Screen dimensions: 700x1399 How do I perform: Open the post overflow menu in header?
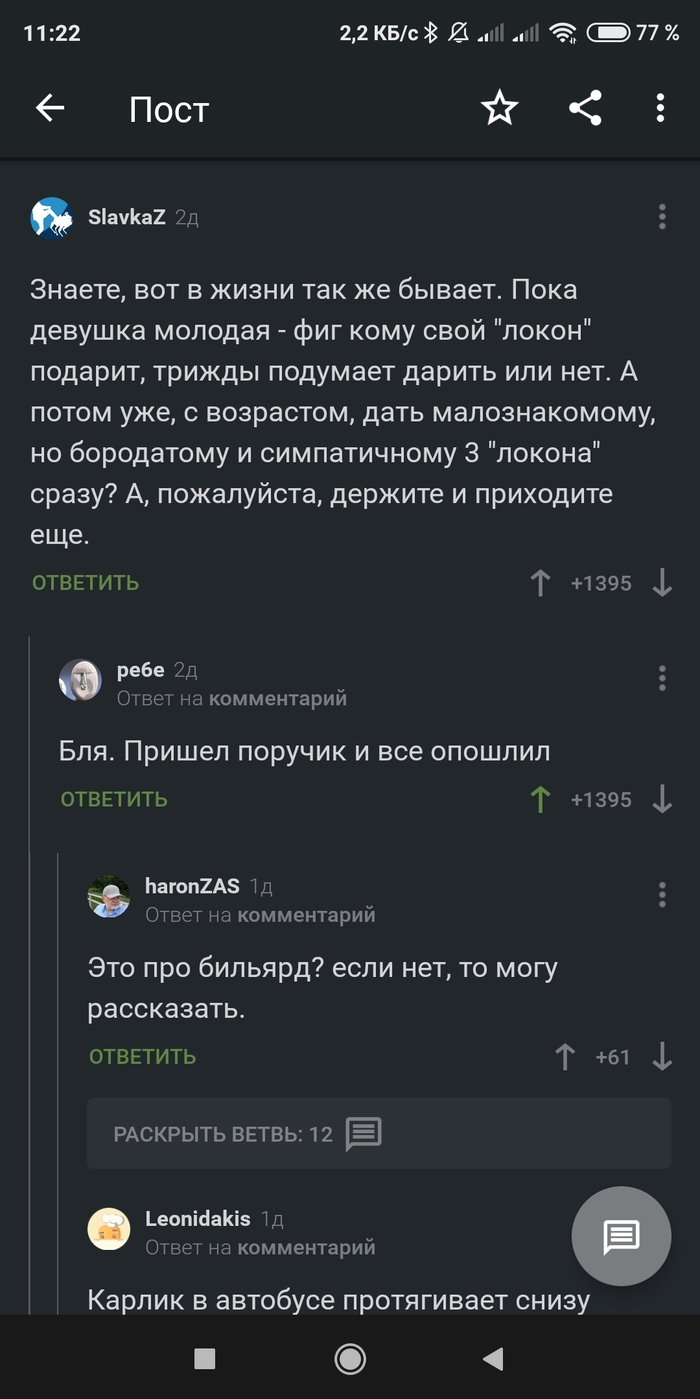coord(660,109)
